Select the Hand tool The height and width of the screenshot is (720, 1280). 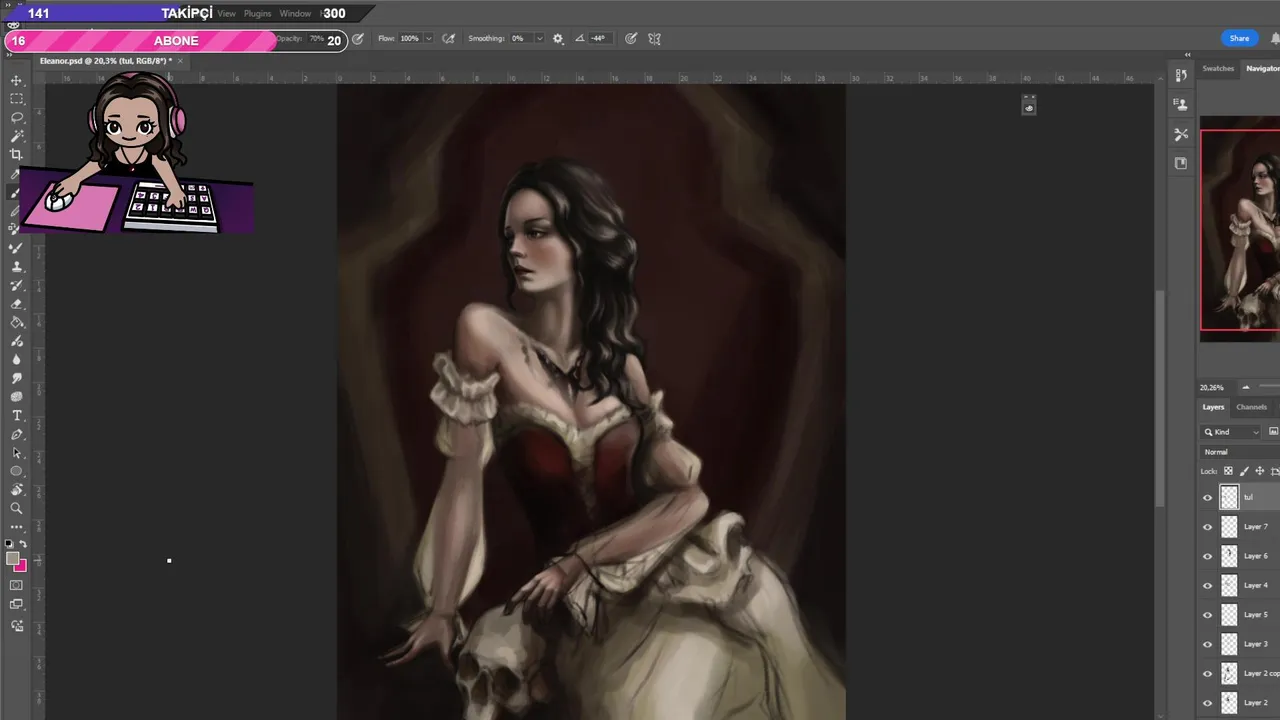pos(16,490)
